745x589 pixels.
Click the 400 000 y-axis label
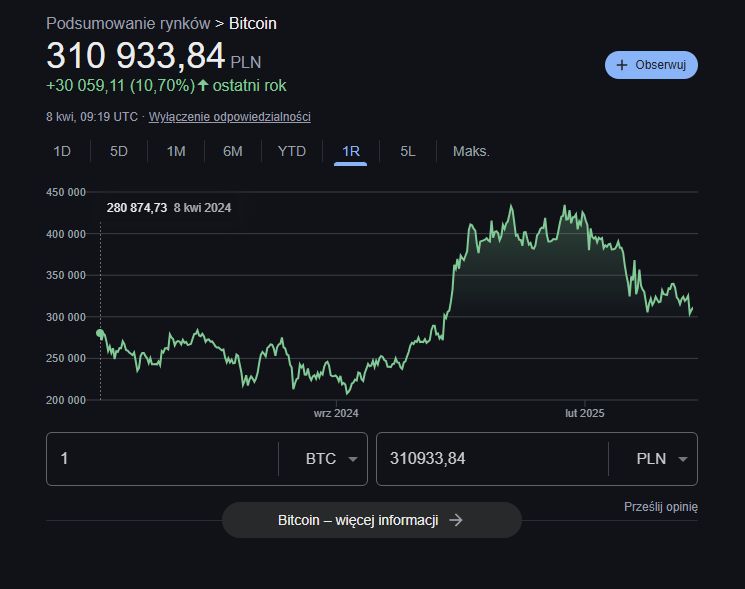66,234
